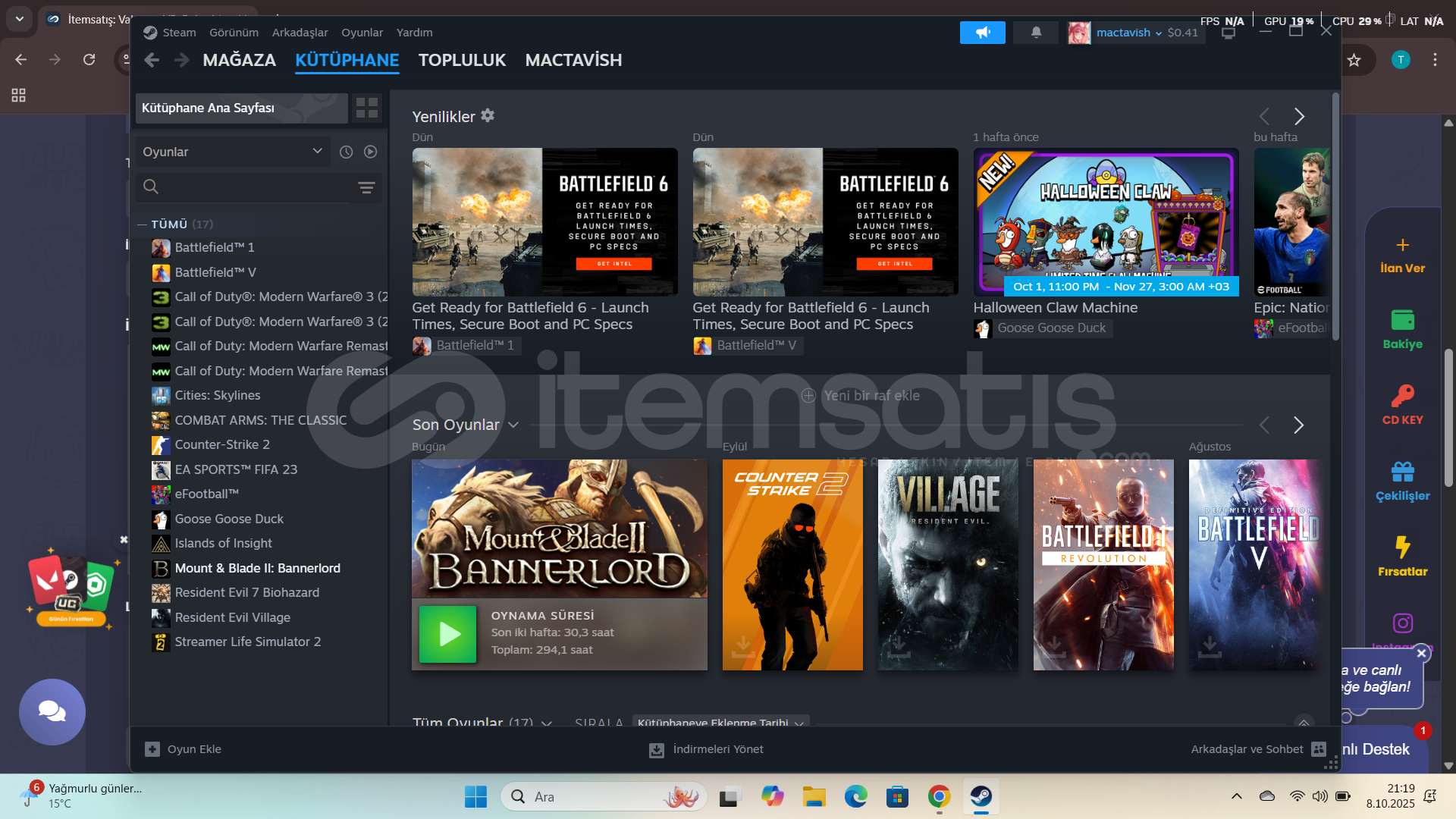The height and width of the screenshot is (819, 1456).
Task: Open Steam from Windows taskbar
Action: coord(981,796)
